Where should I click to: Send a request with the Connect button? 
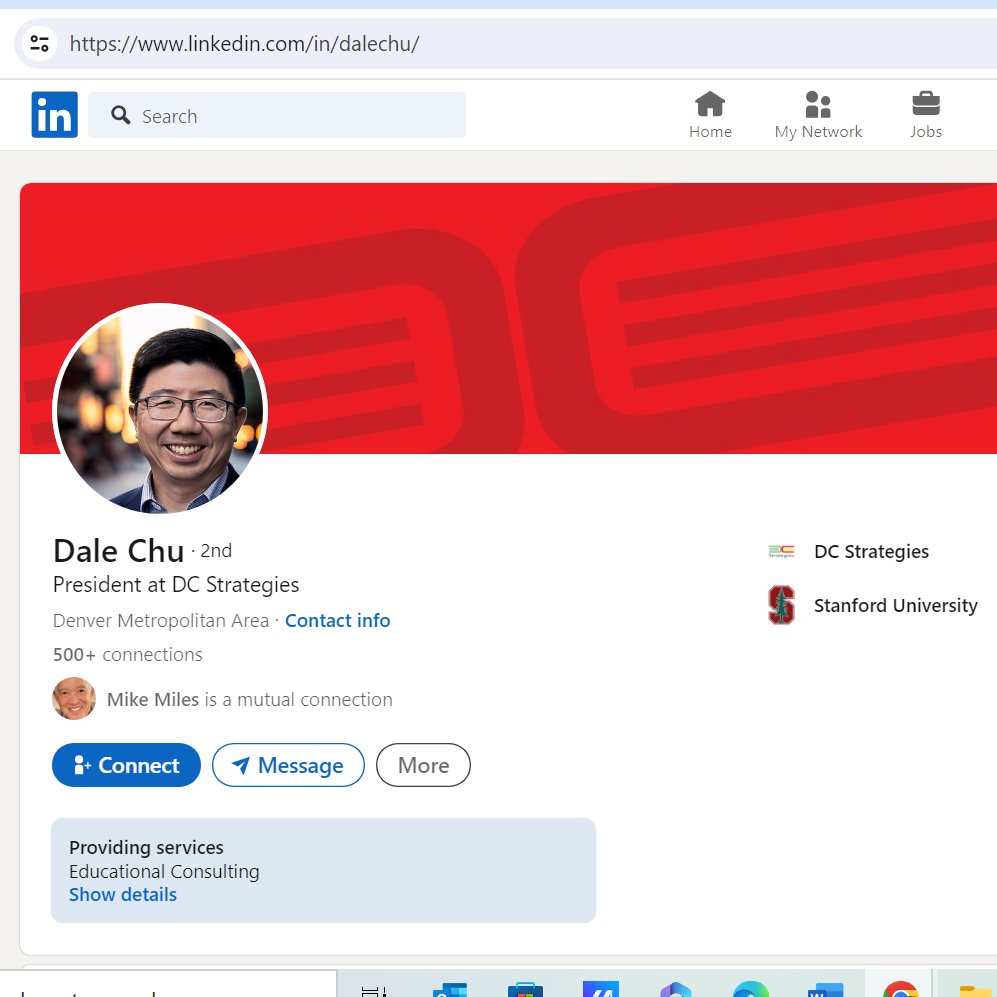coord(126,765)
